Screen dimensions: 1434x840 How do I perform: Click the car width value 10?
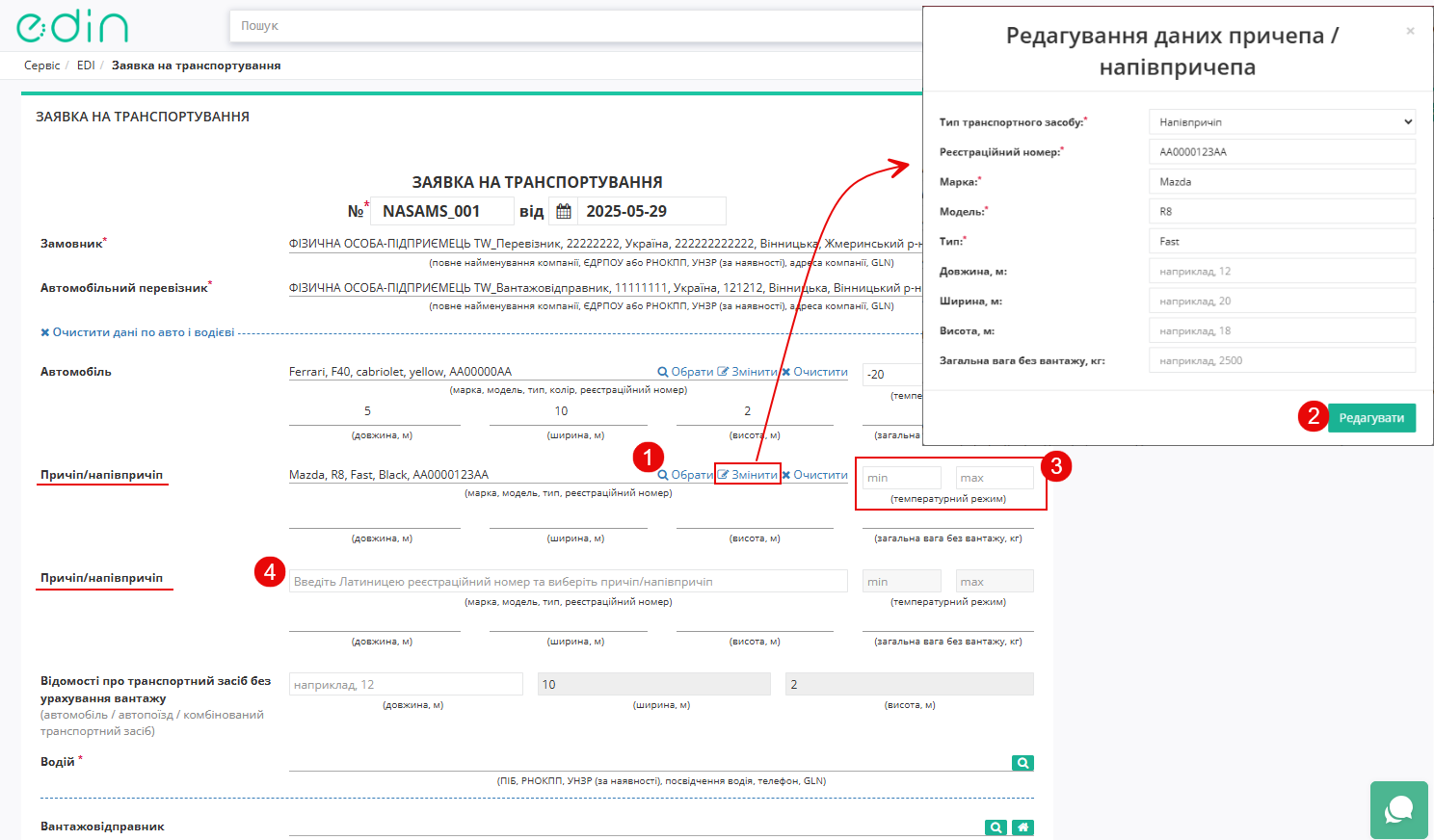pyautogui.click(x=561, y=411)
